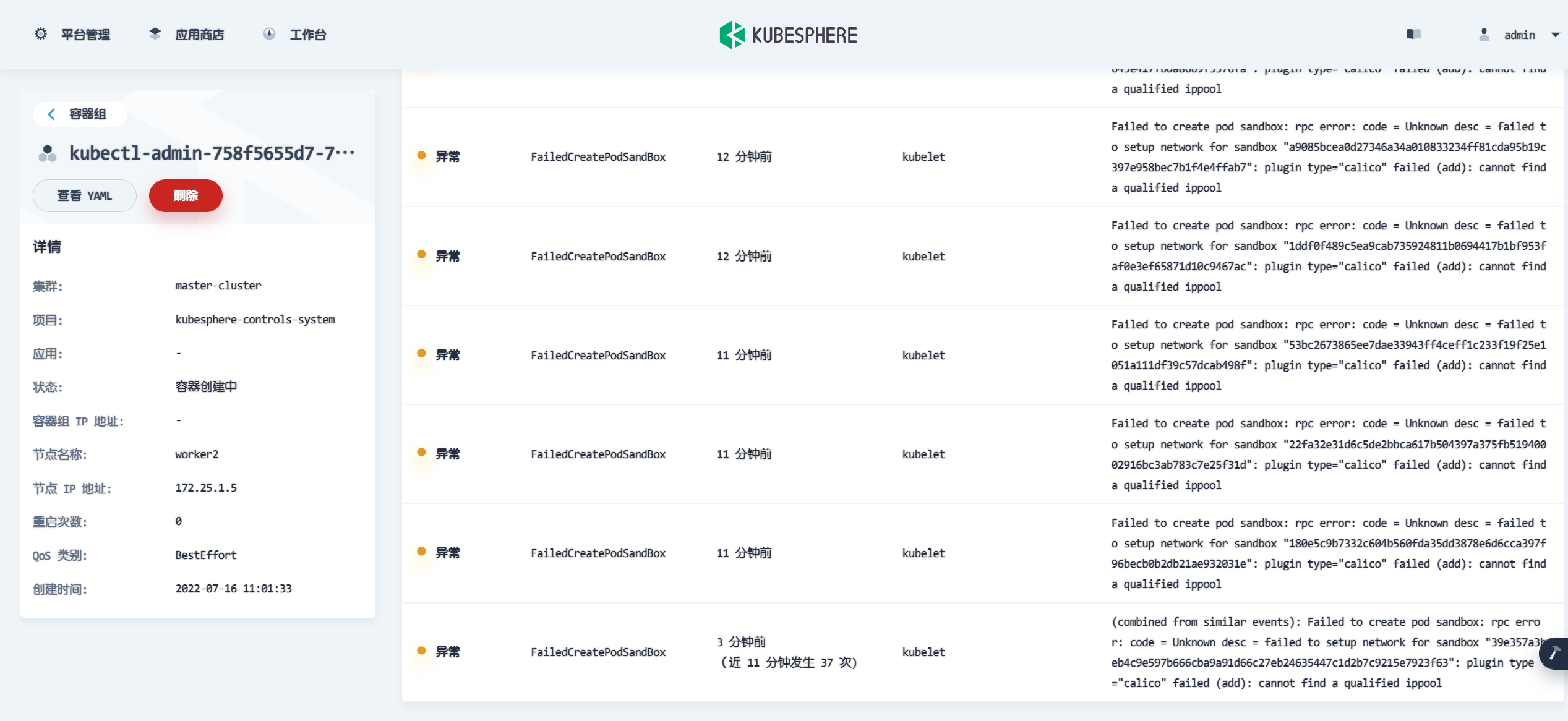
Task: Click the worker2 node name
Action: click(197, 454)
